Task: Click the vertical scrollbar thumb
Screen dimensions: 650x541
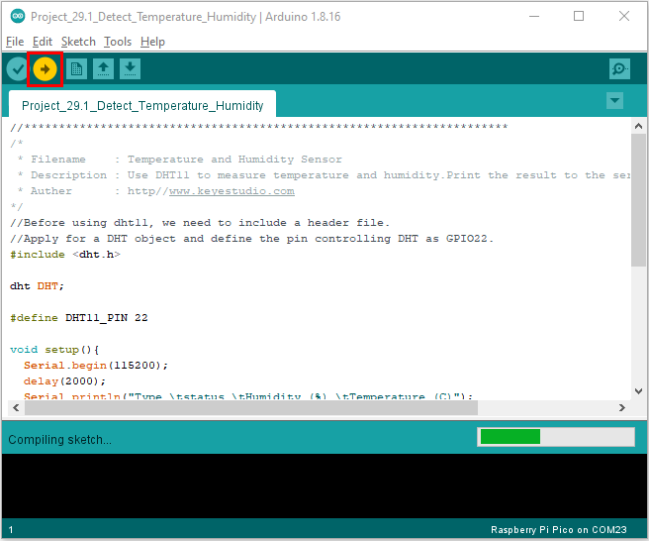Action: tap(638, 200)
